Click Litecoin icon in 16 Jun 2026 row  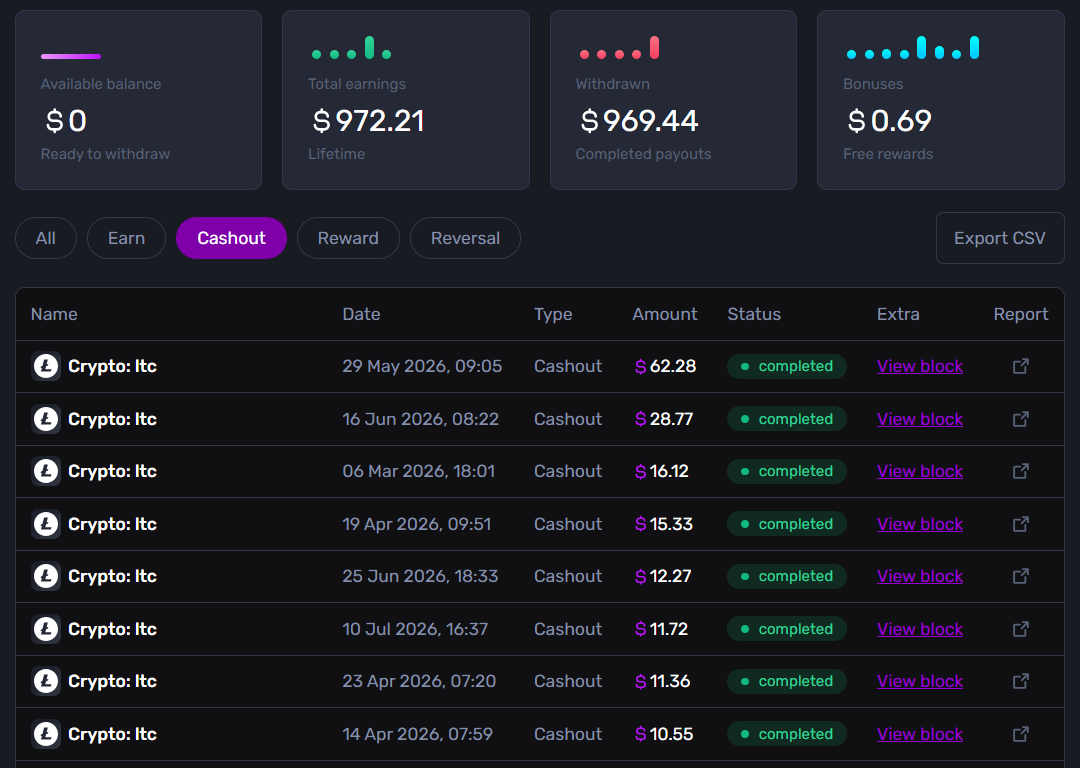pyautogui.click(x=46, y=419)
